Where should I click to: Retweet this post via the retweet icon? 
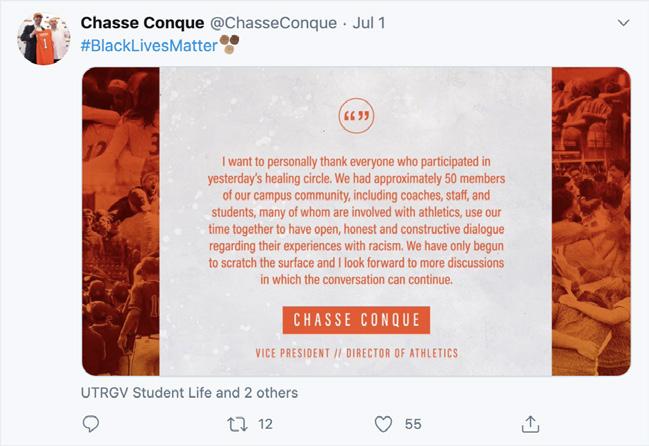pyautogui.click(x=238, y=424)
